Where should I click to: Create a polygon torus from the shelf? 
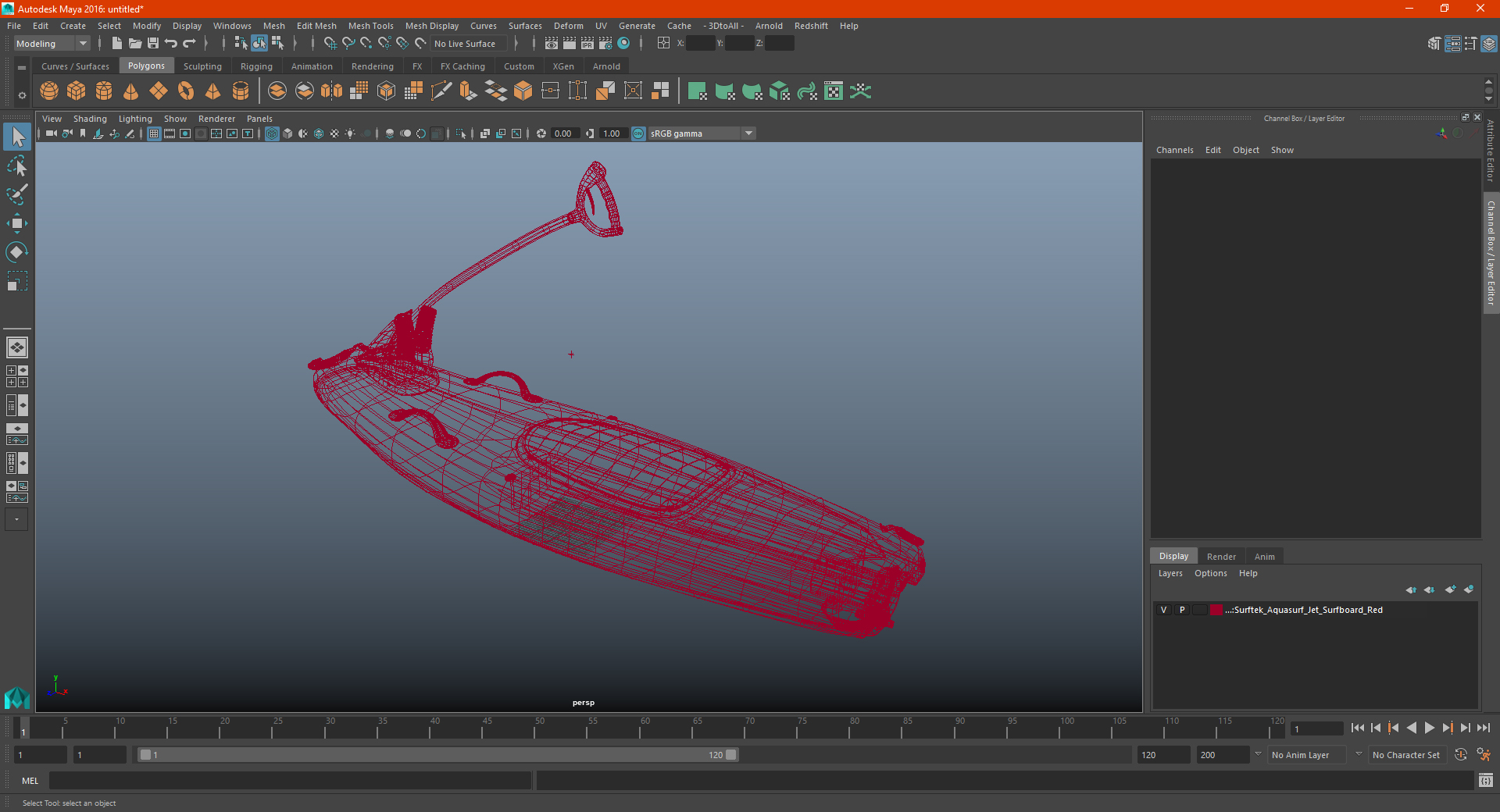186,91
